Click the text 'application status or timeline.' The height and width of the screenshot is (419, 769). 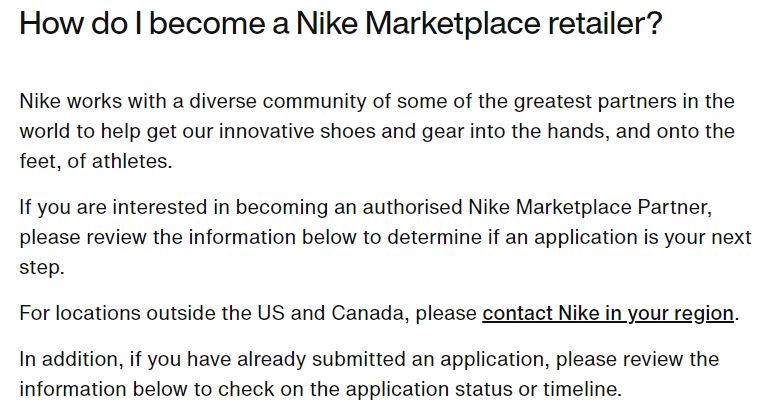(x=484, y=390)
